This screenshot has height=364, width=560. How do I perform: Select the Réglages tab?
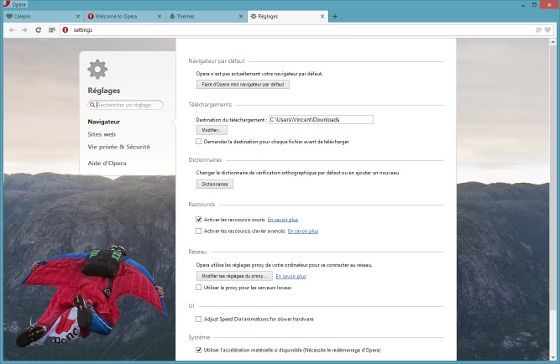pyautogui.click(x=288, y=16)
